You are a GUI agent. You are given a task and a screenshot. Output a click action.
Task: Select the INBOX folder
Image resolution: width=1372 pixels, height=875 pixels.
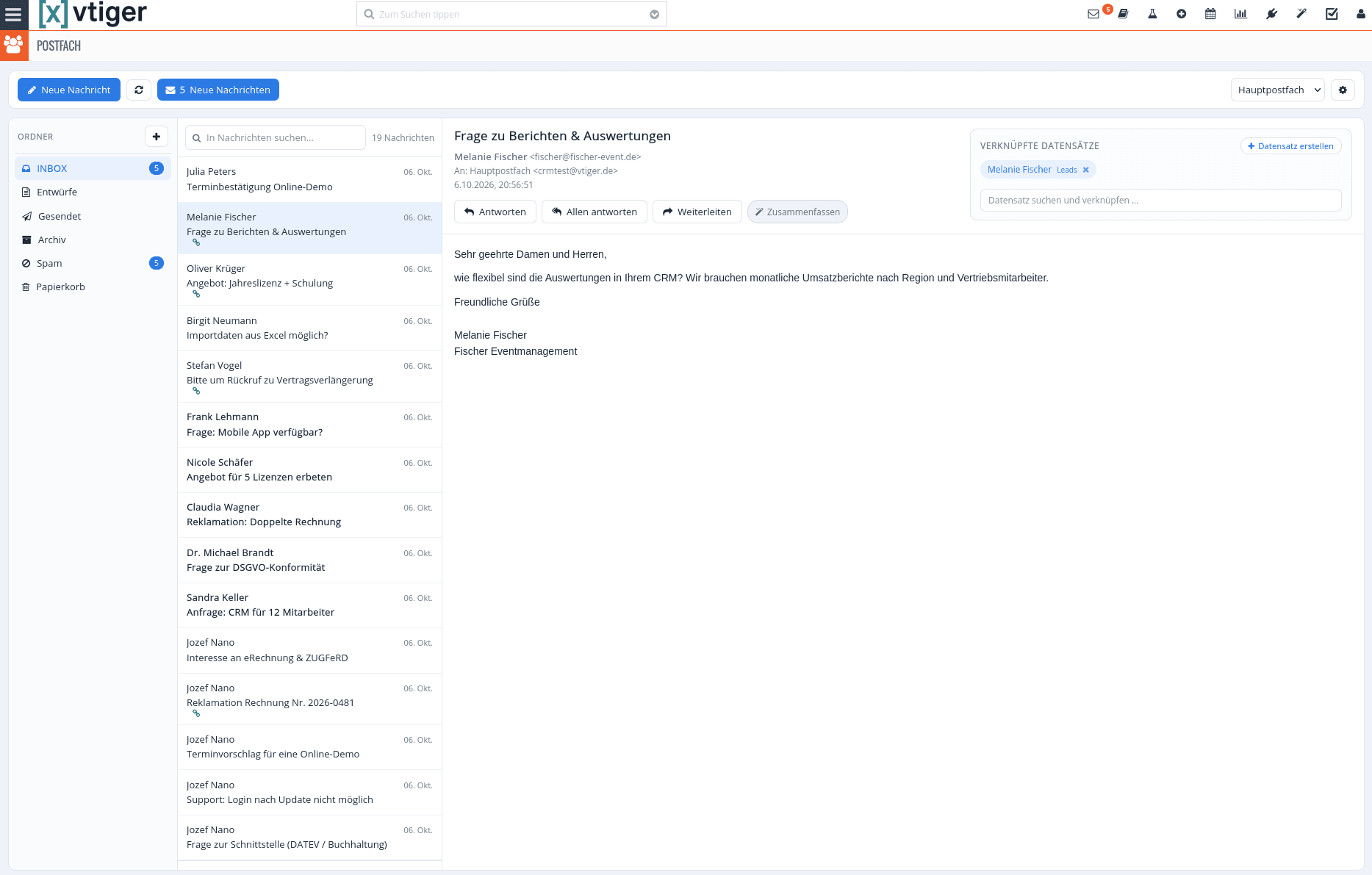pyautogui.click(x=93, y=168)
